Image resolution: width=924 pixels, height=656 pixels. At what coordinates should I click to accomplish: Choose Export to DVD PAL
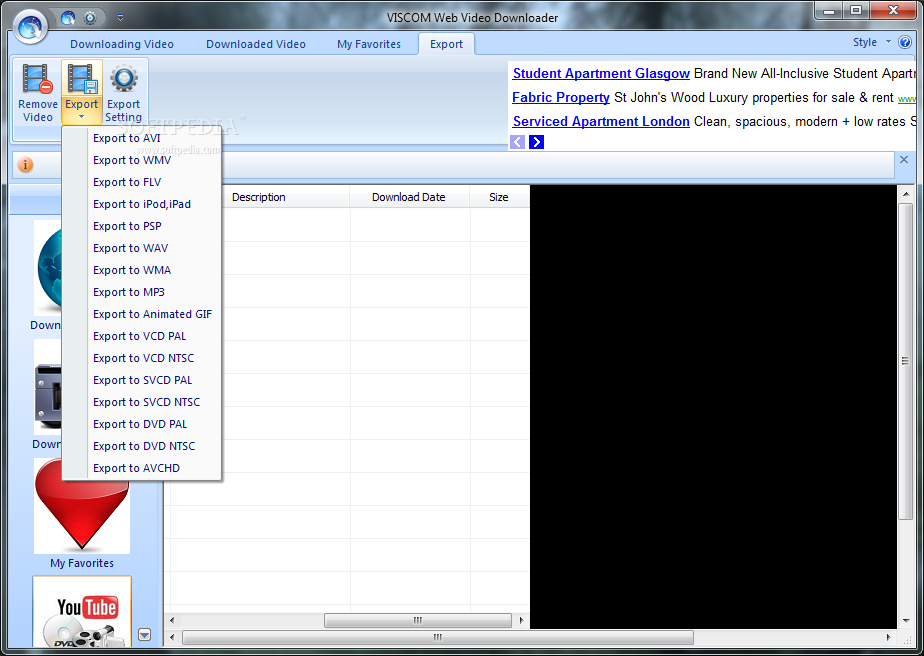click(141, 424)
